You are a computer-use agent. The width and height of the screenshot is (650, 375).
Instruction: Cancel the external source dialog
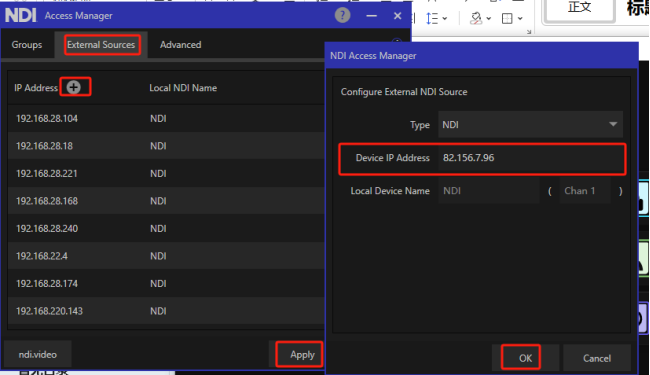pyautogui.click(x=597, y=358)
